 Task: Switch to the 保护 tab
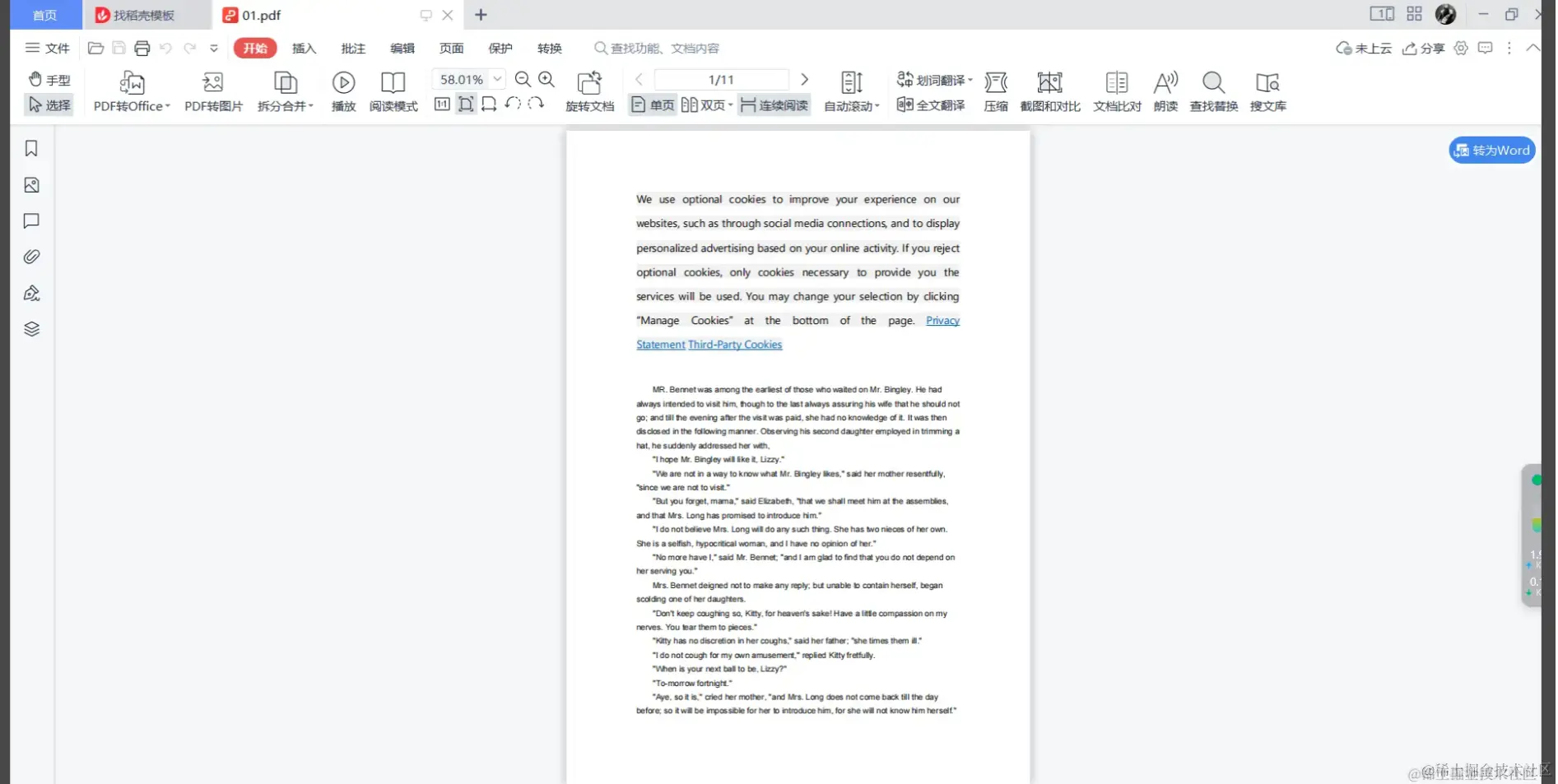(500, 49)
